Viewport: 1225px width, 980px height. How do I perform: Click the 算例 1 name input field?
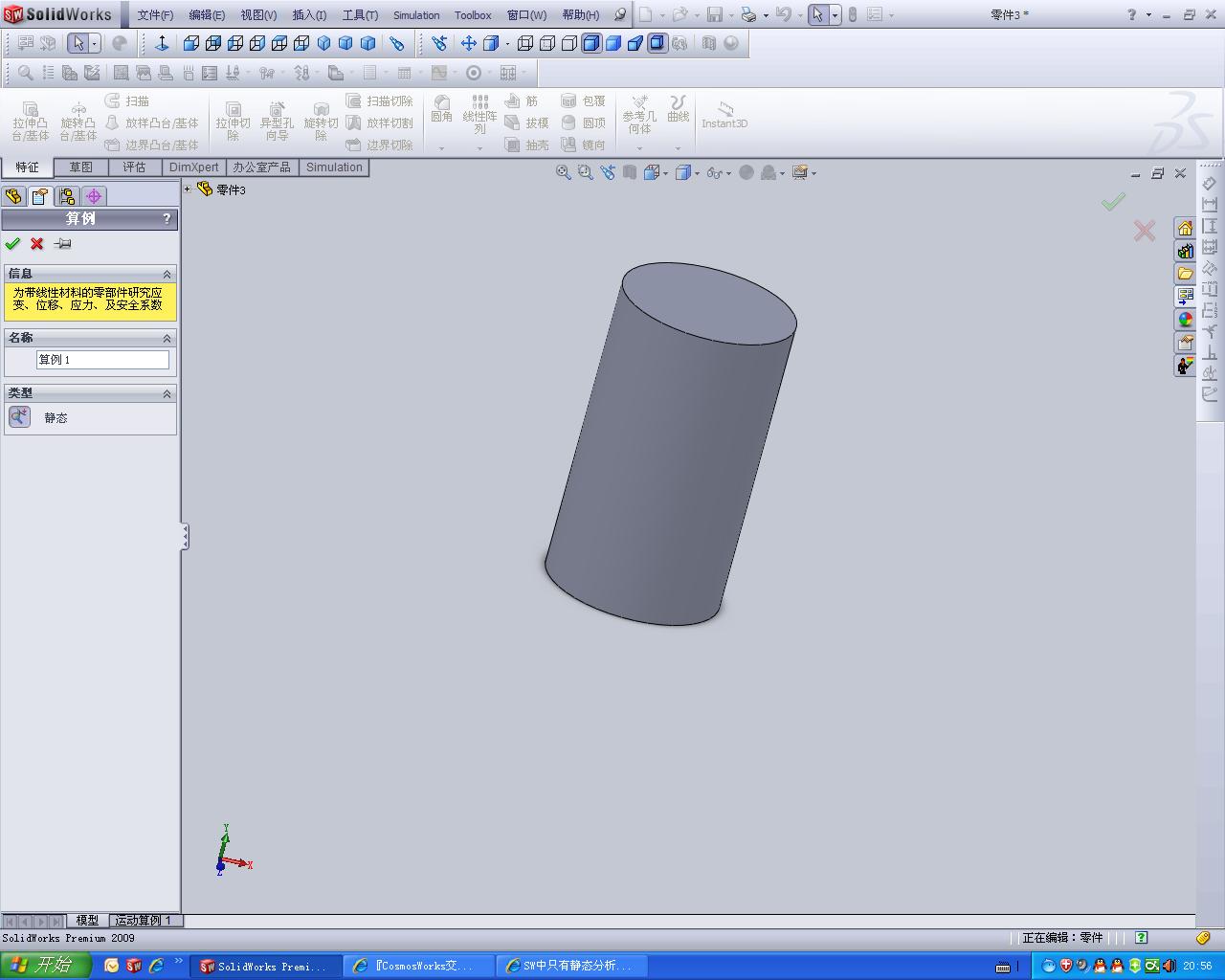(102, 360)
